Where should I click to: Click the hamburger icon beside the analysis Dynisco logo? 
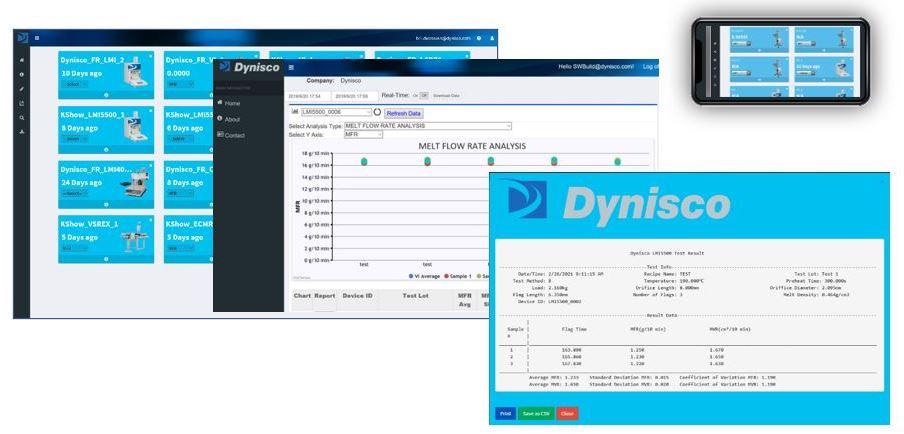point(291,67)
